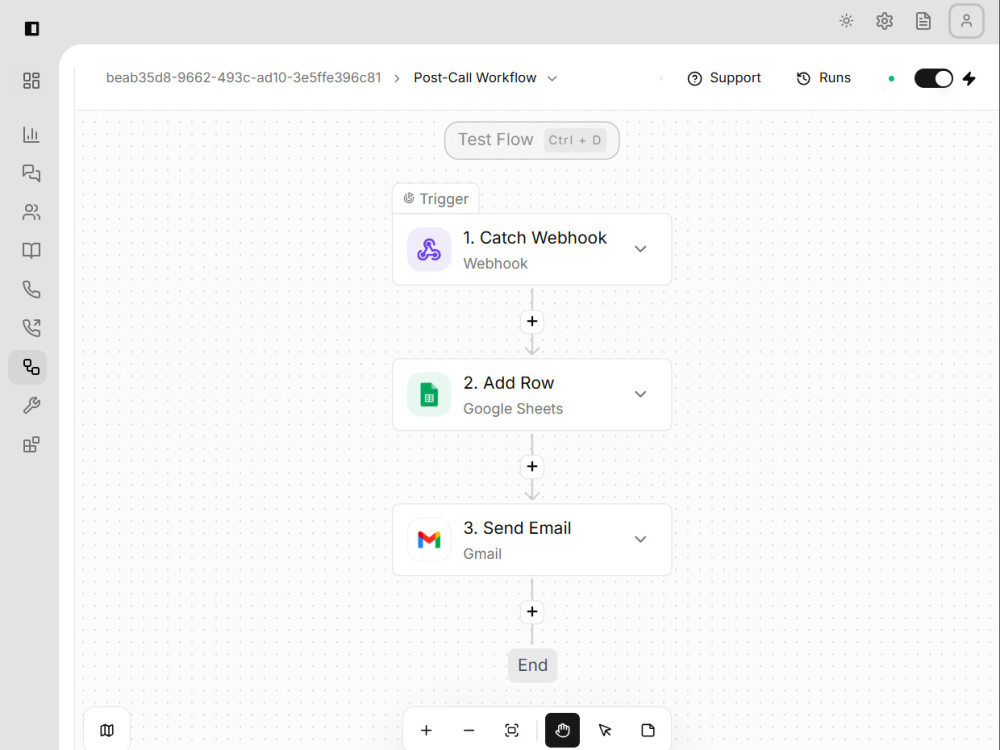1000x750 pixels.
Task: Select the 1. Catch Webhook step title
Action: point(534,238)
